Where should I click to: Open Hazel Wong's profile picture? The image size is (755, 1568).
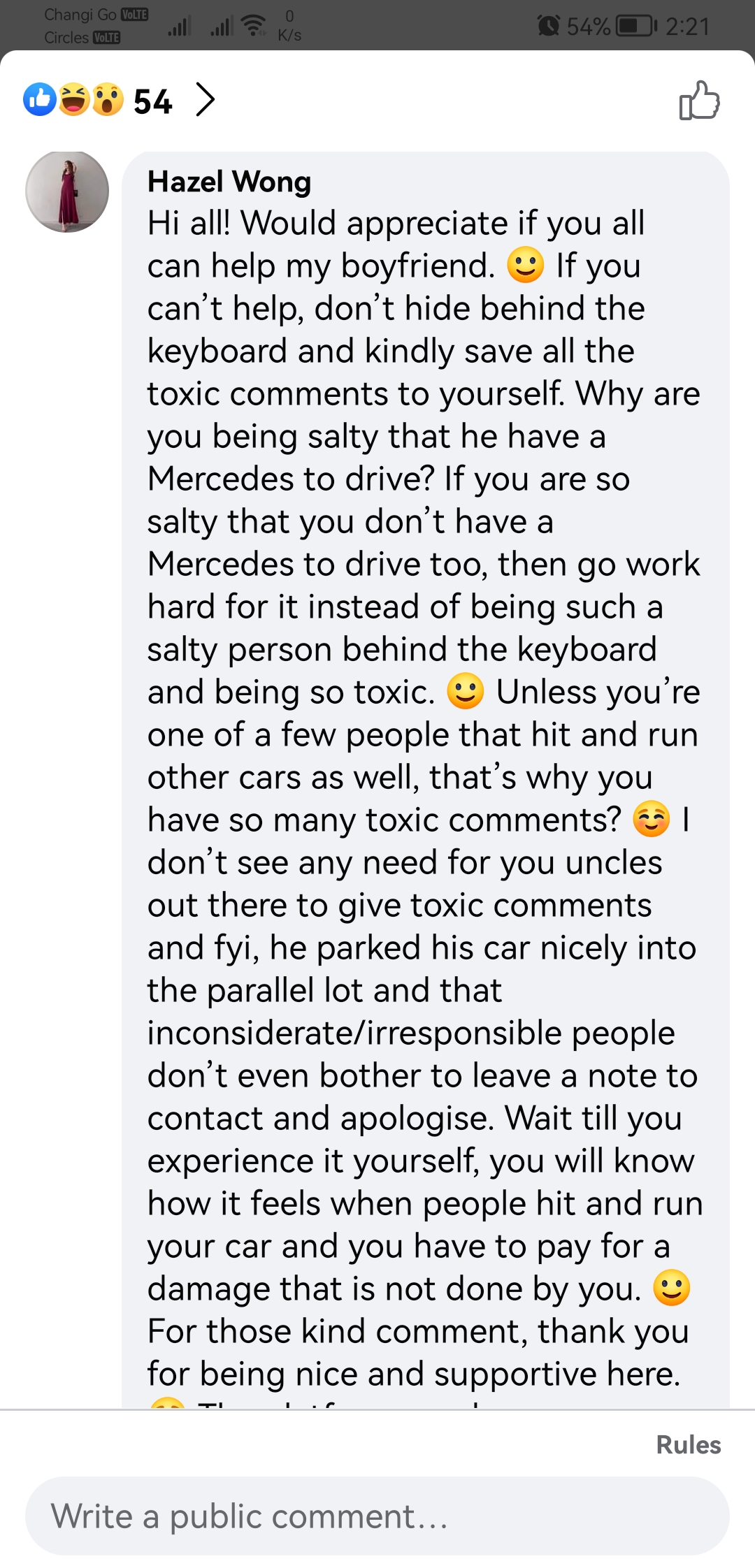click(x=67, y=191)
